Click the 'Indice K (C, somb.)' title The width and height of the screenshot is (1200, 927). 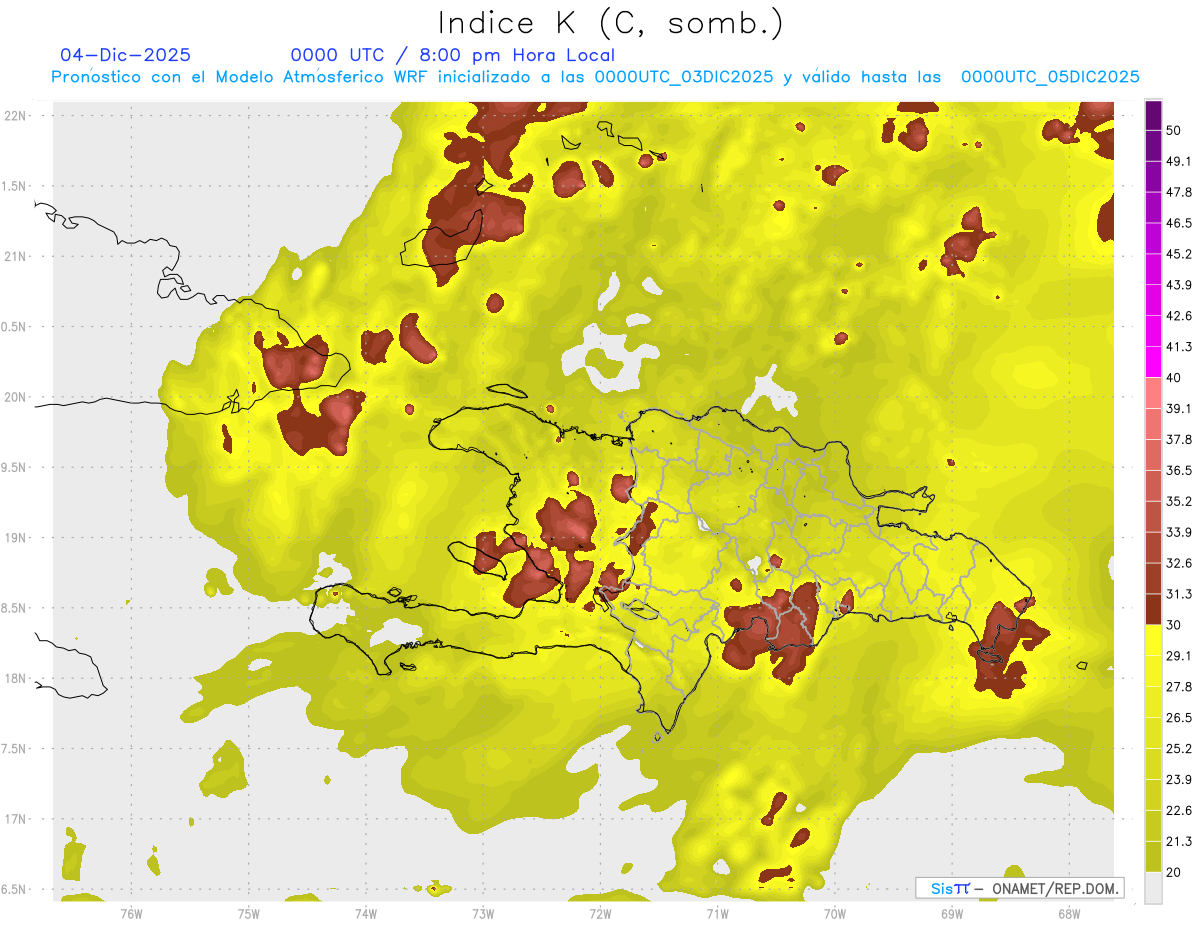click(611, 23)
